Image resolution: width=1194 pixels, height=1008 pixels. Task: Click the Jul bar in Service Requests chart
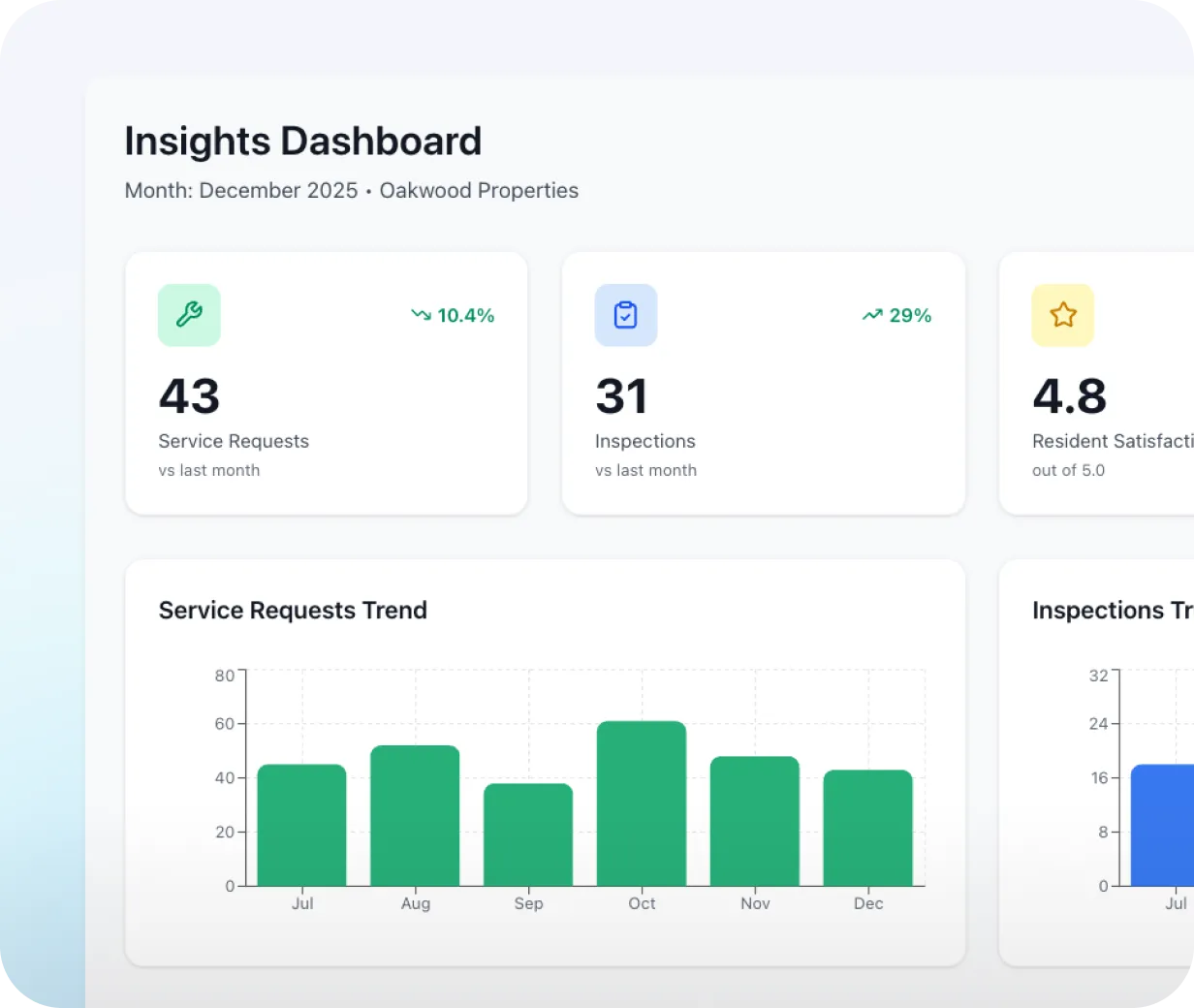302,825
